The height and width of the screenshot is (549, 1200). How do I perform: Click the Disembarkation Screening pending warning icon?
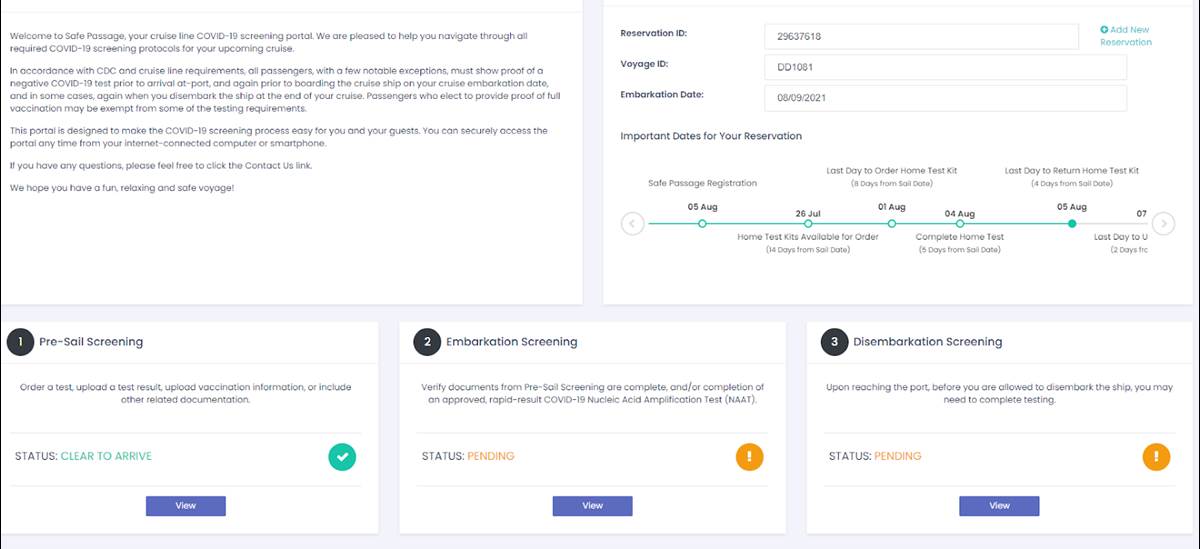1156,457
